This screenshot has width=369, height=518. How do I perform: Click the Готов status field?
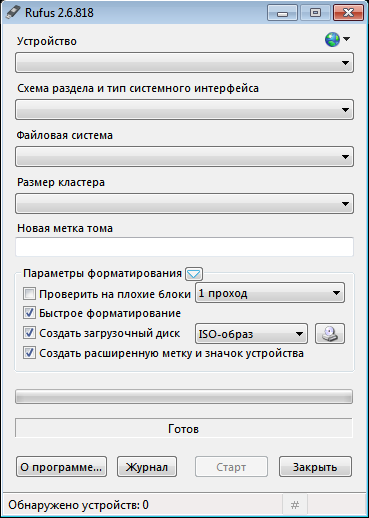click(x=184, y=428)
